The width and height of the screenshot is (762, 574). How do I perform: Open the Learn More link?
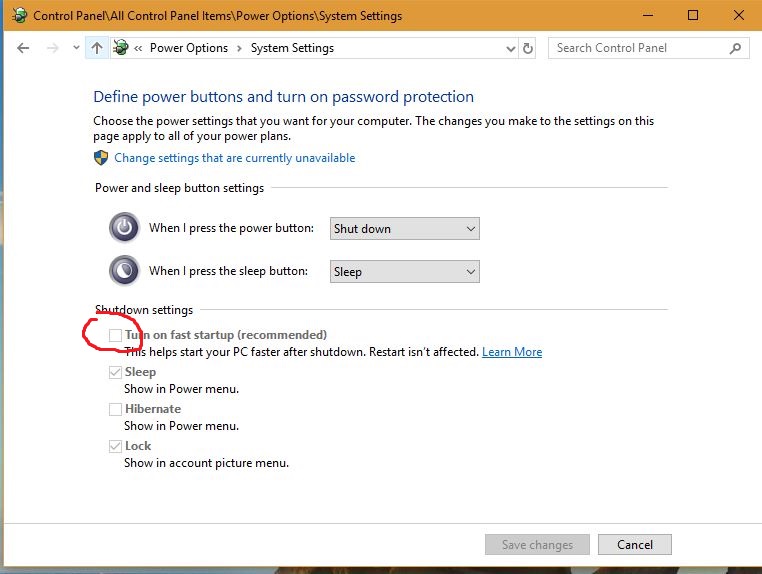point(512,352)
